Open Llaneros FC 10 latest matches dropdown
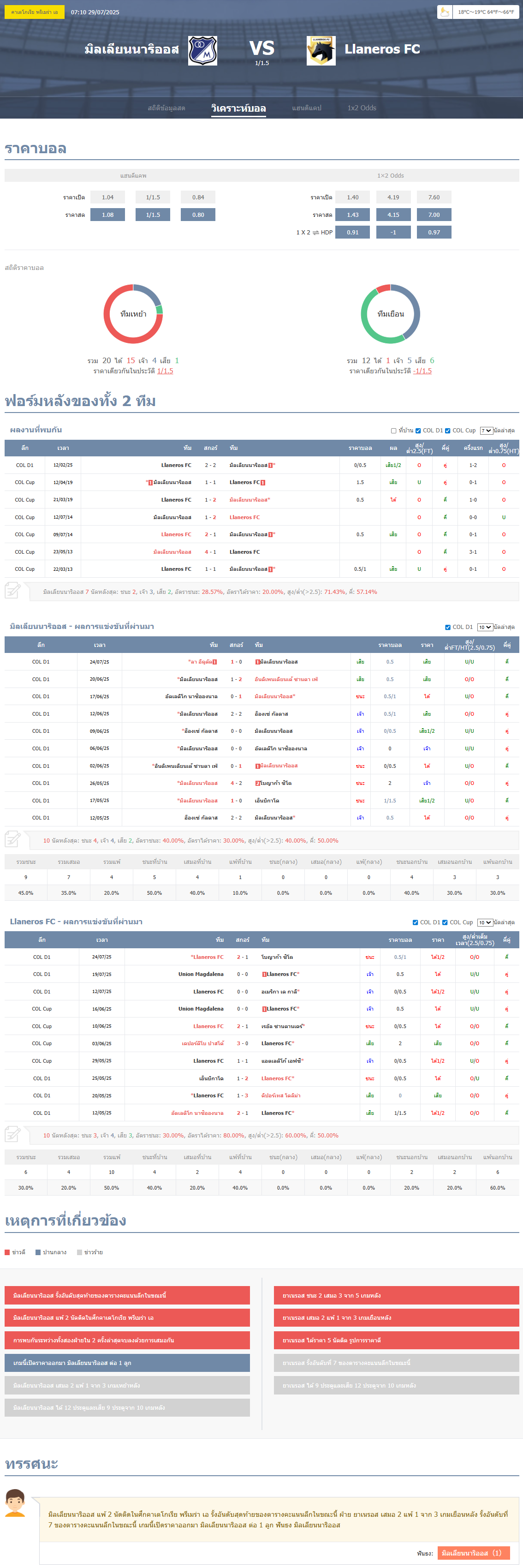 pos(485,922)
